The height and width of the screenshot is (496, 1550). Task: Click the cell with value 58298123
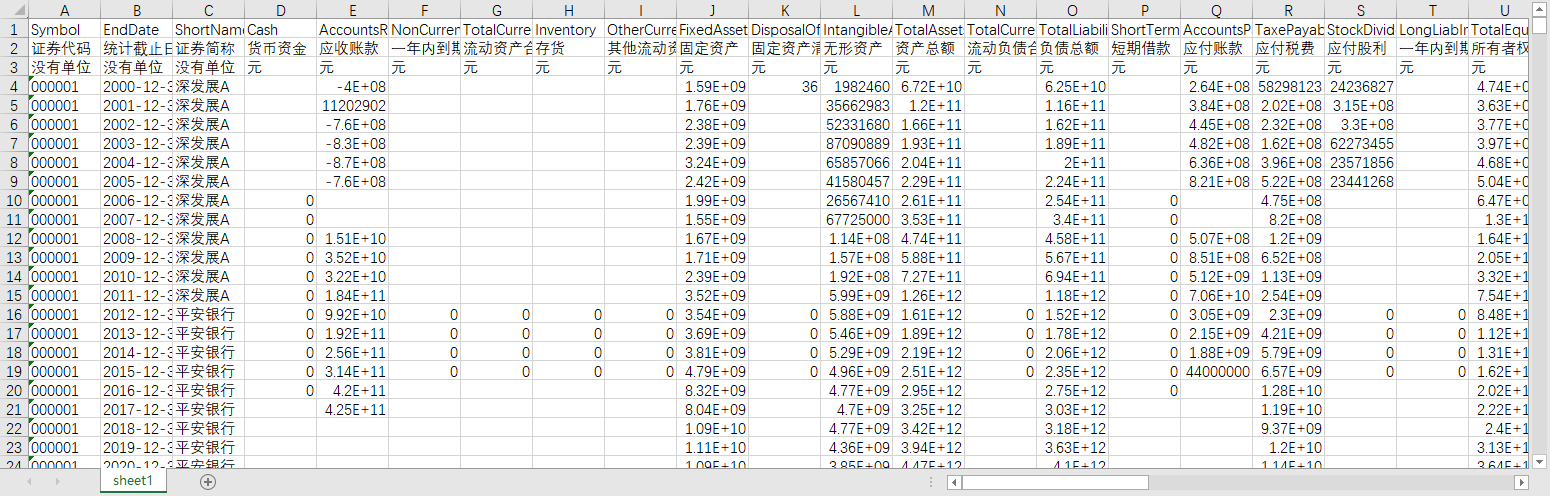coord(1288,87)
